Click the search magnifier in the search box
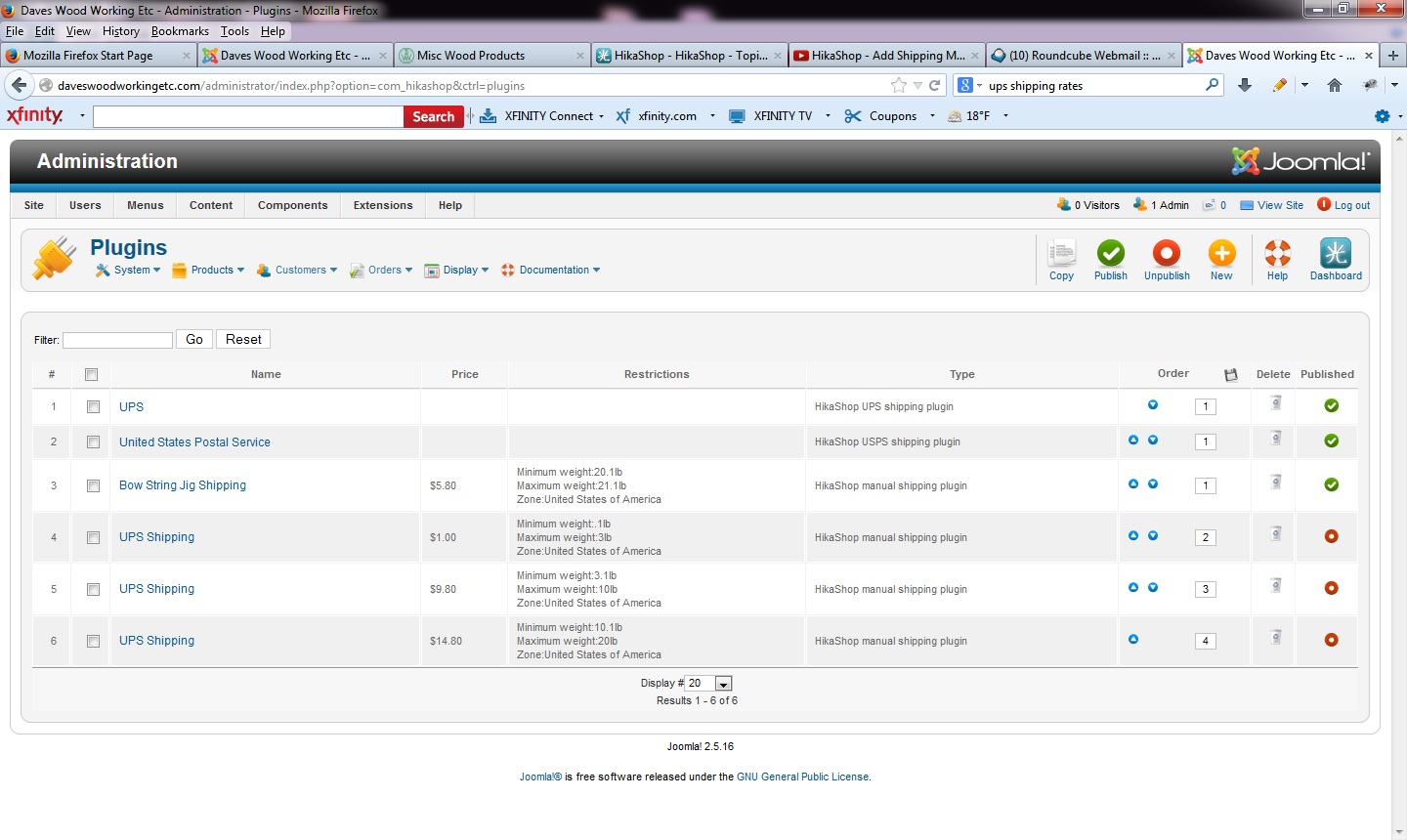This screenshot has width=1407, height=840. tap(1213, 85)
